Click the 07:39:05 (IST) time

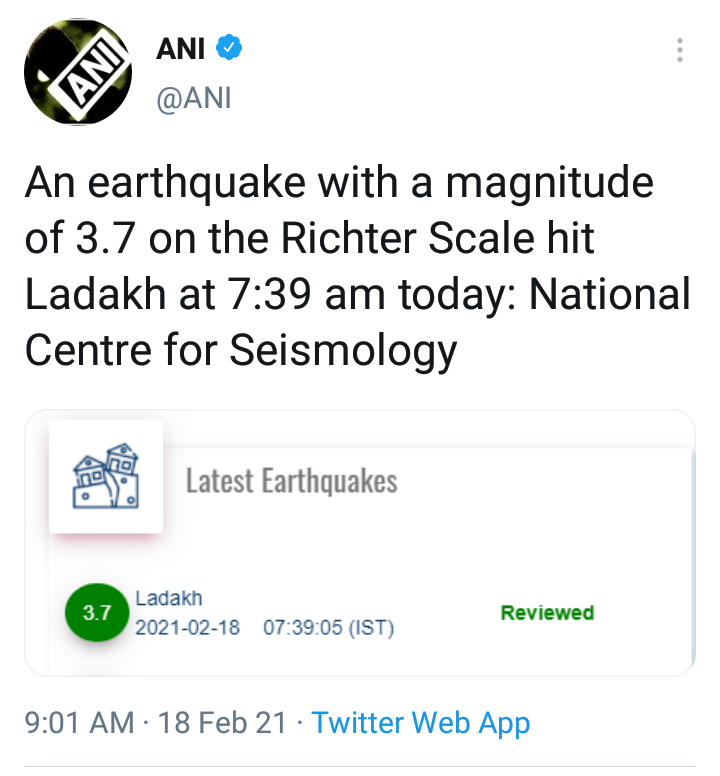[329, 628]
